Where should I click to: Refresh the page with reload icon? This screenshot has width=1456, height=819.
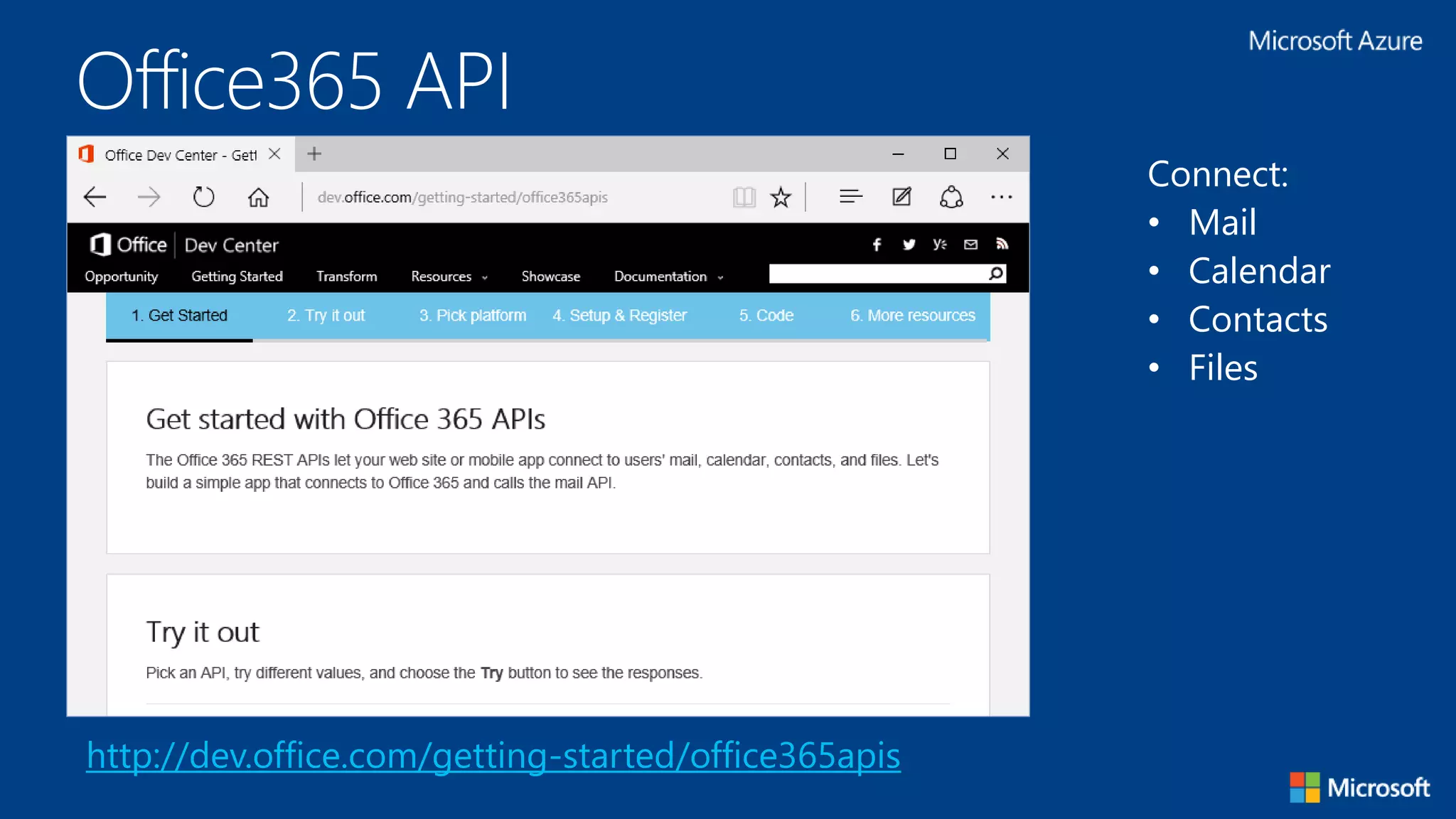(x=203, y=197)
